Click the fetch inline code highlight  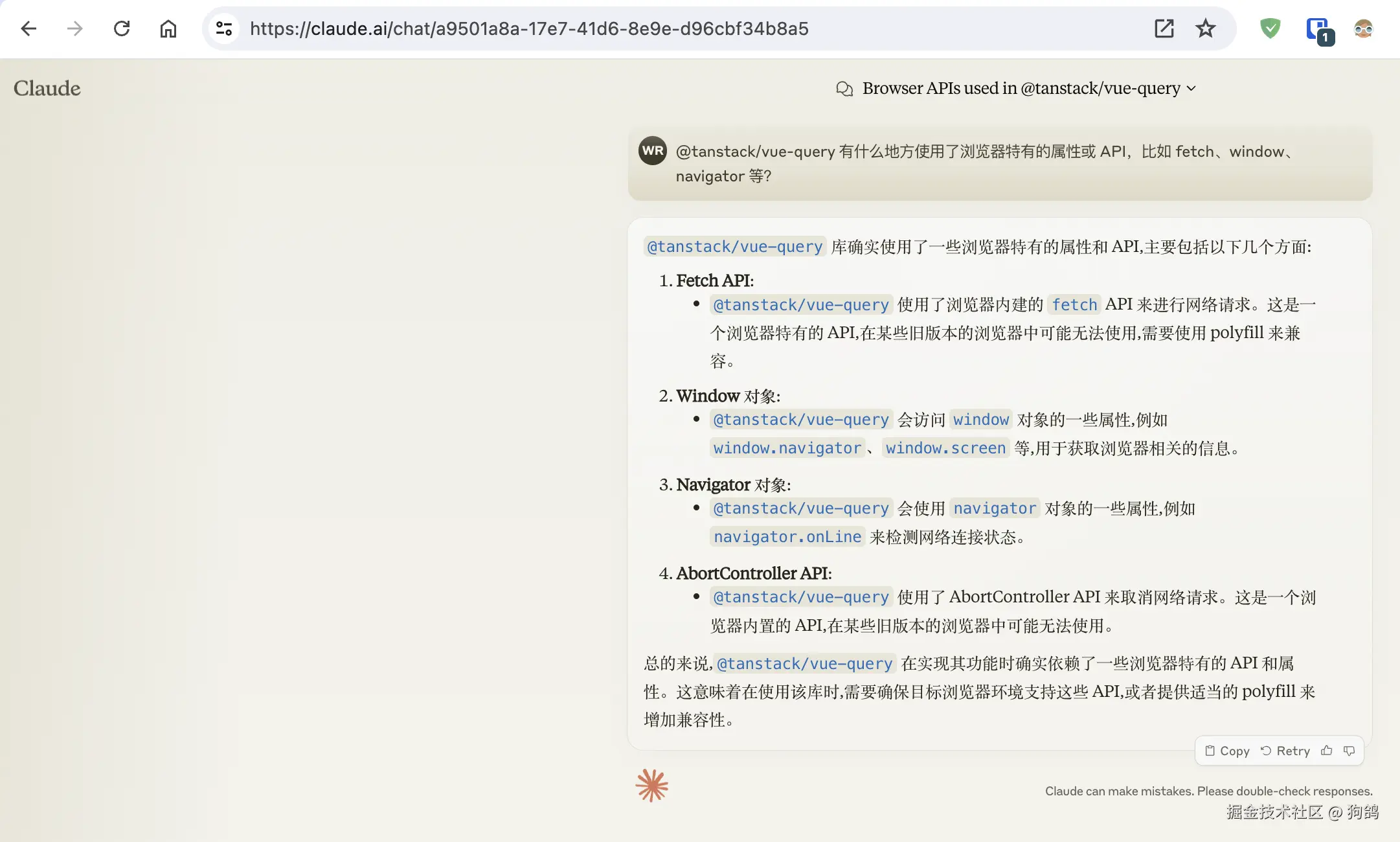[1074, 304]
